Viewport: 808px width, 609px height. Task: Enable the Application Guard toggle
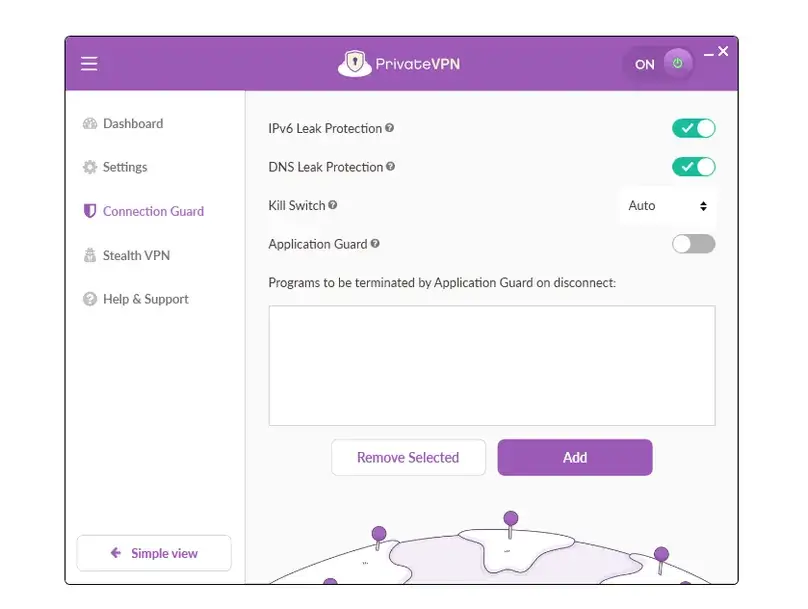tap(694, 244)
